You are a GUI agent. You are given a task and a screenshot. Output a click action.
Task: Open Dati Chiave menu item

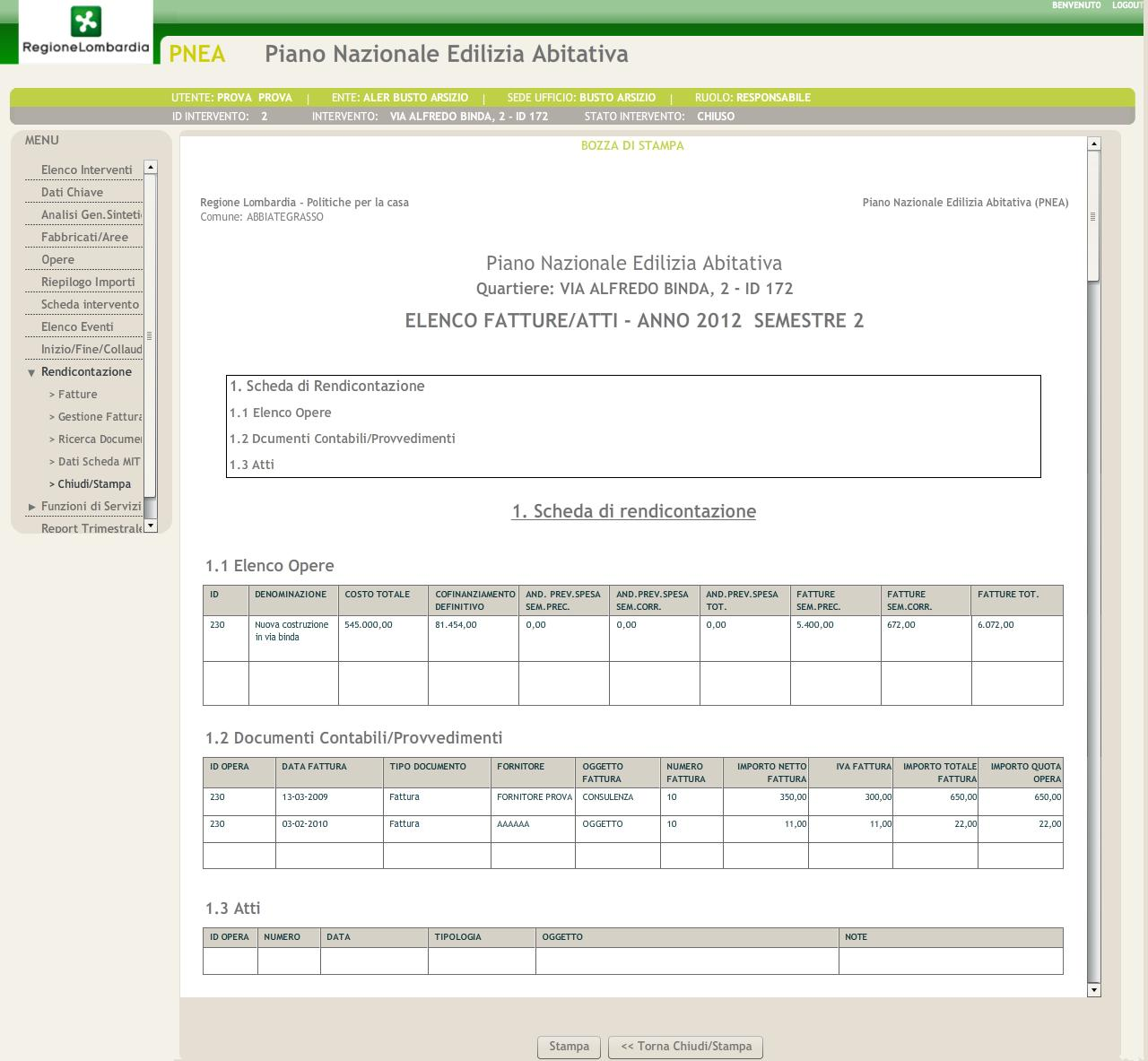(x=72, y=192)
